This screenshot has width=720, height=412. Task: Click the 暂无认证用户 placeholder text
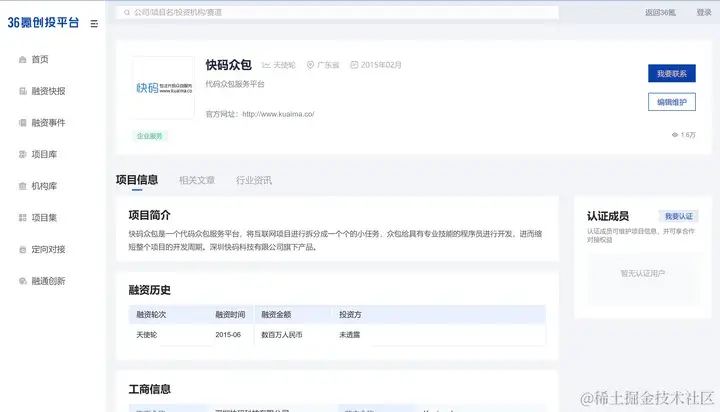point(642,274)
